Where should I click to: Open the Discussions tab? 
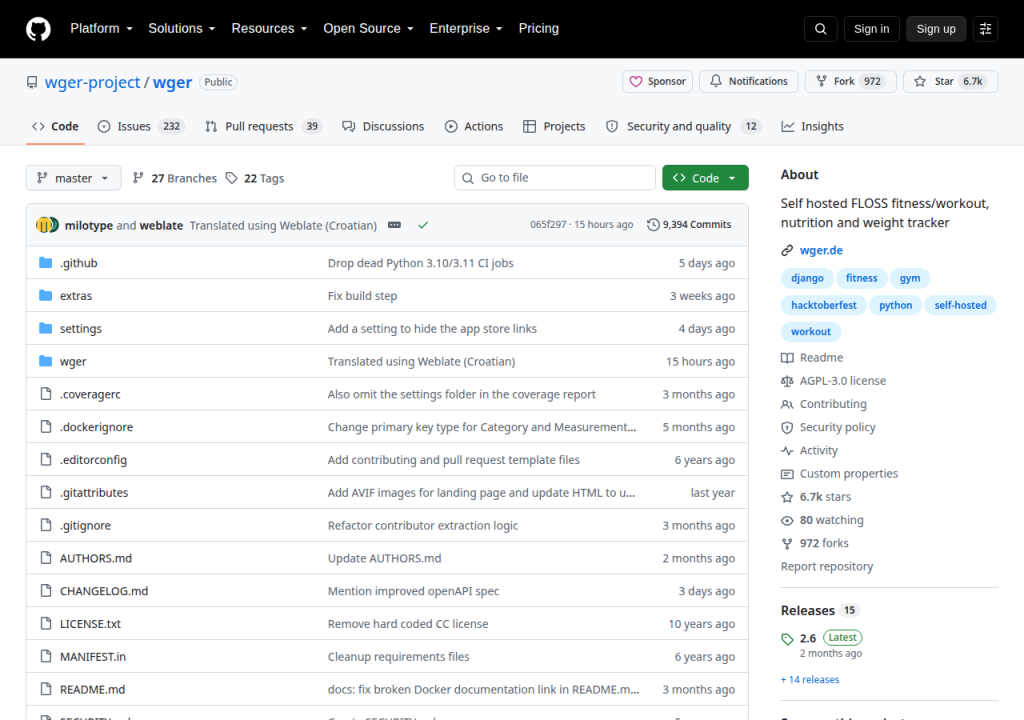point(383,126)
